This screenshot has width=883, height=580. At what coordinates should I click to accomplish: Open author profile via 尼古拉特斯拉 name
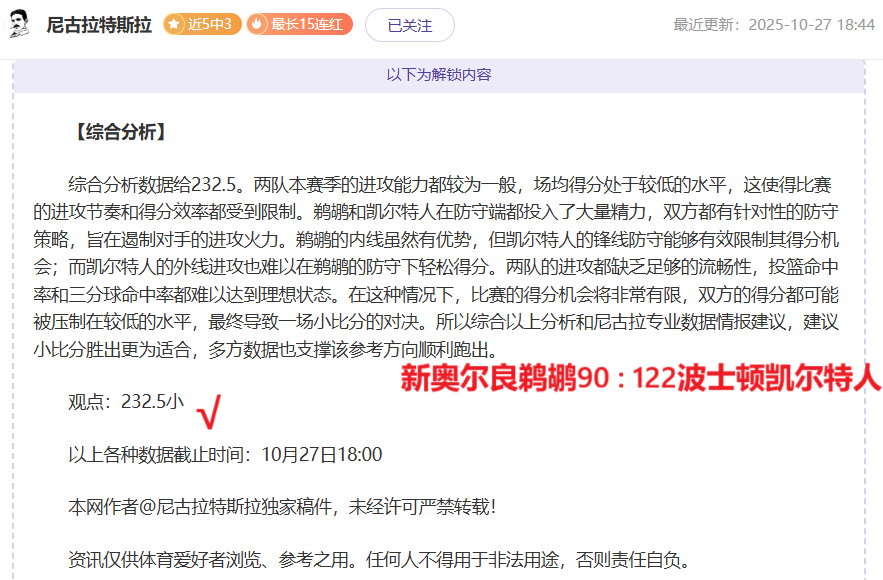click(x=99, y=25)
